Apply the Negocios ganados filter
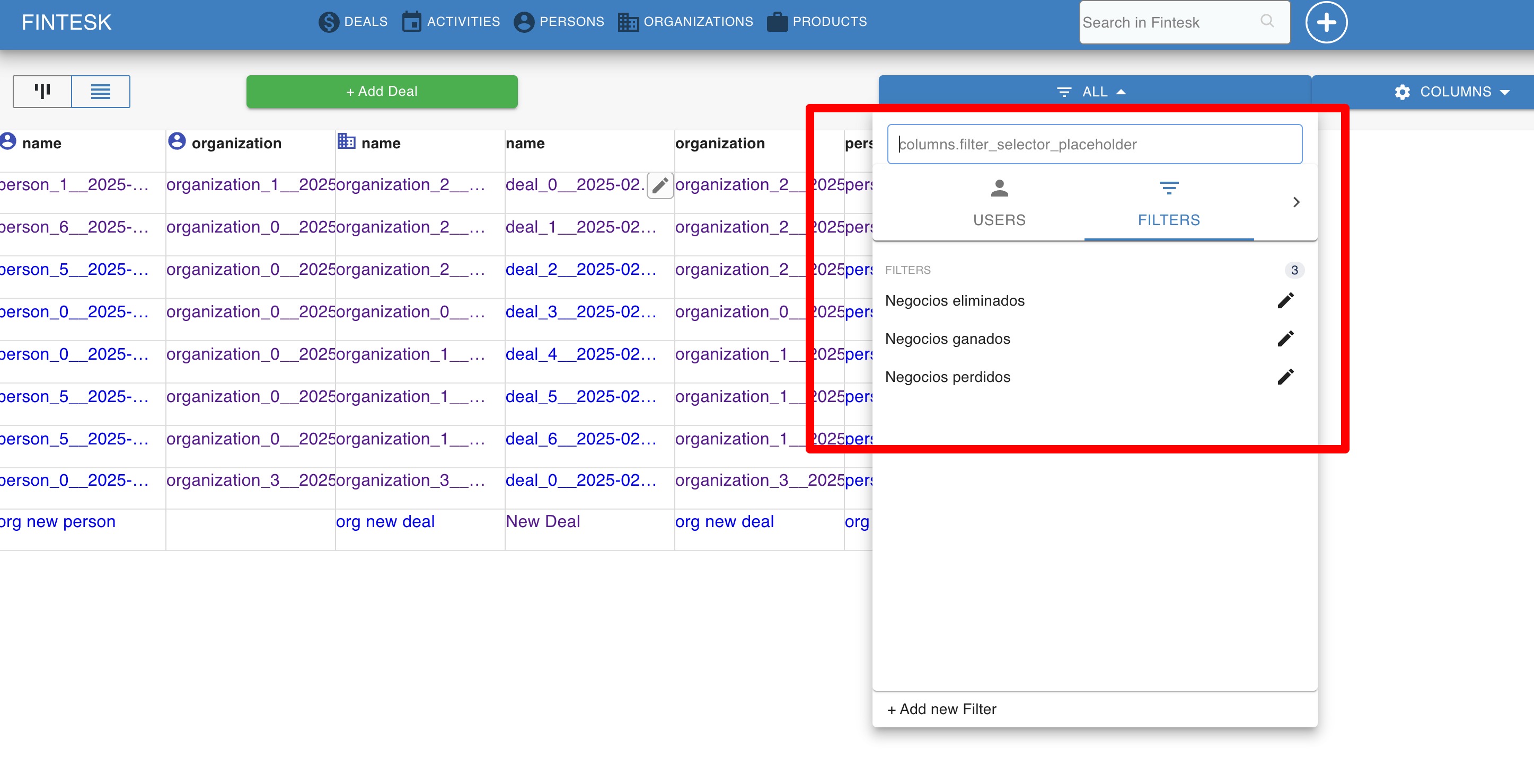 (x=947, y=338)
